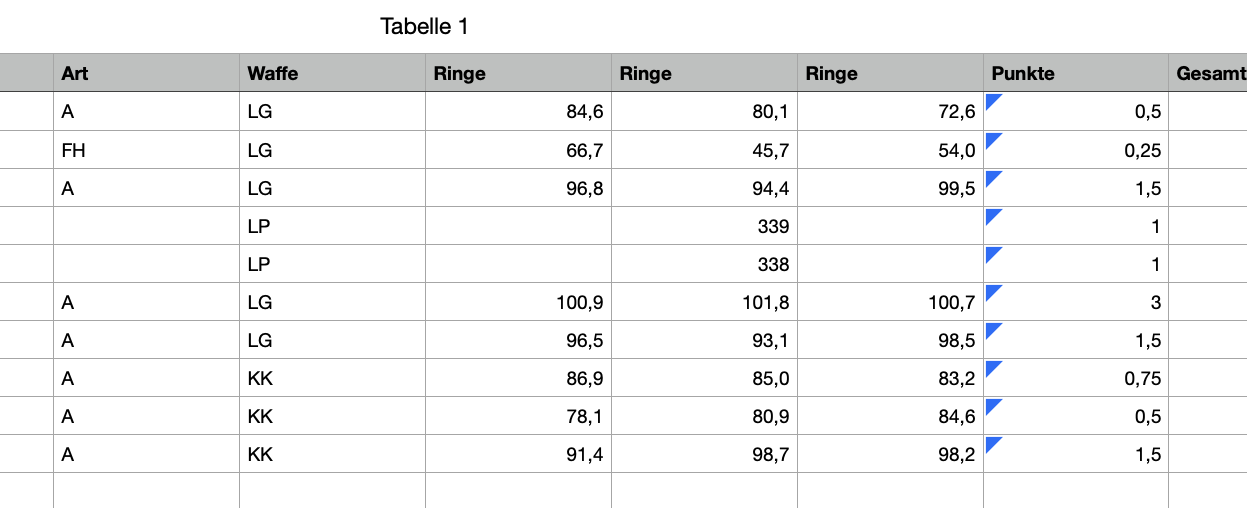Show comment flag in the row containing 96,8

pos(992,177)
